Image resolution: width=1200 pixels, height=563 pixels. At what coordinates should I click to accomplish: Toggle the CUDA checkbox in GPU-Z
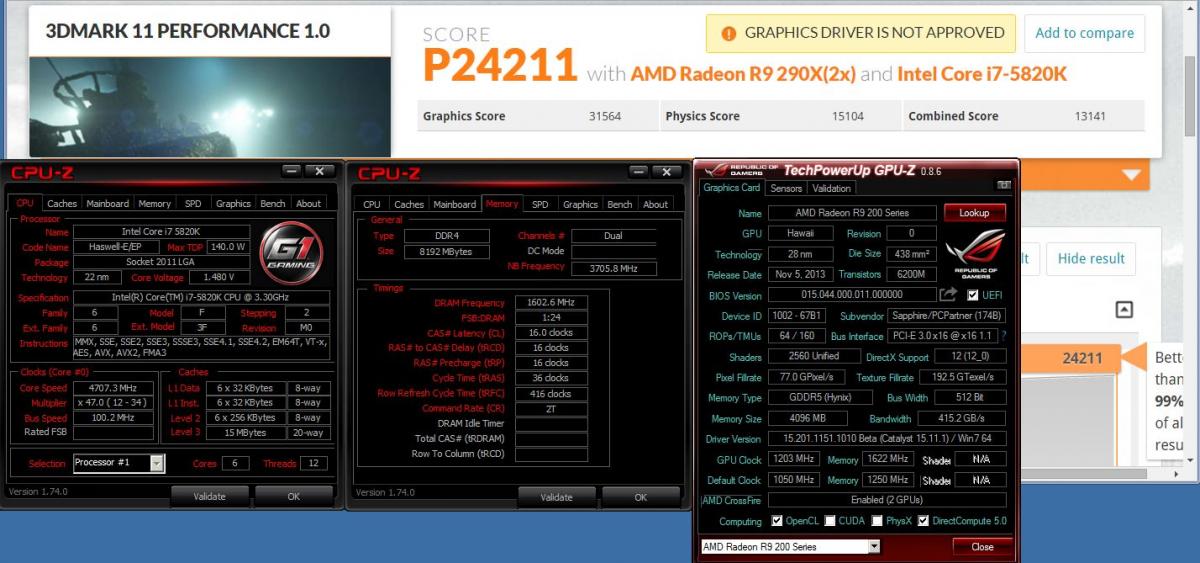point(829,521)
